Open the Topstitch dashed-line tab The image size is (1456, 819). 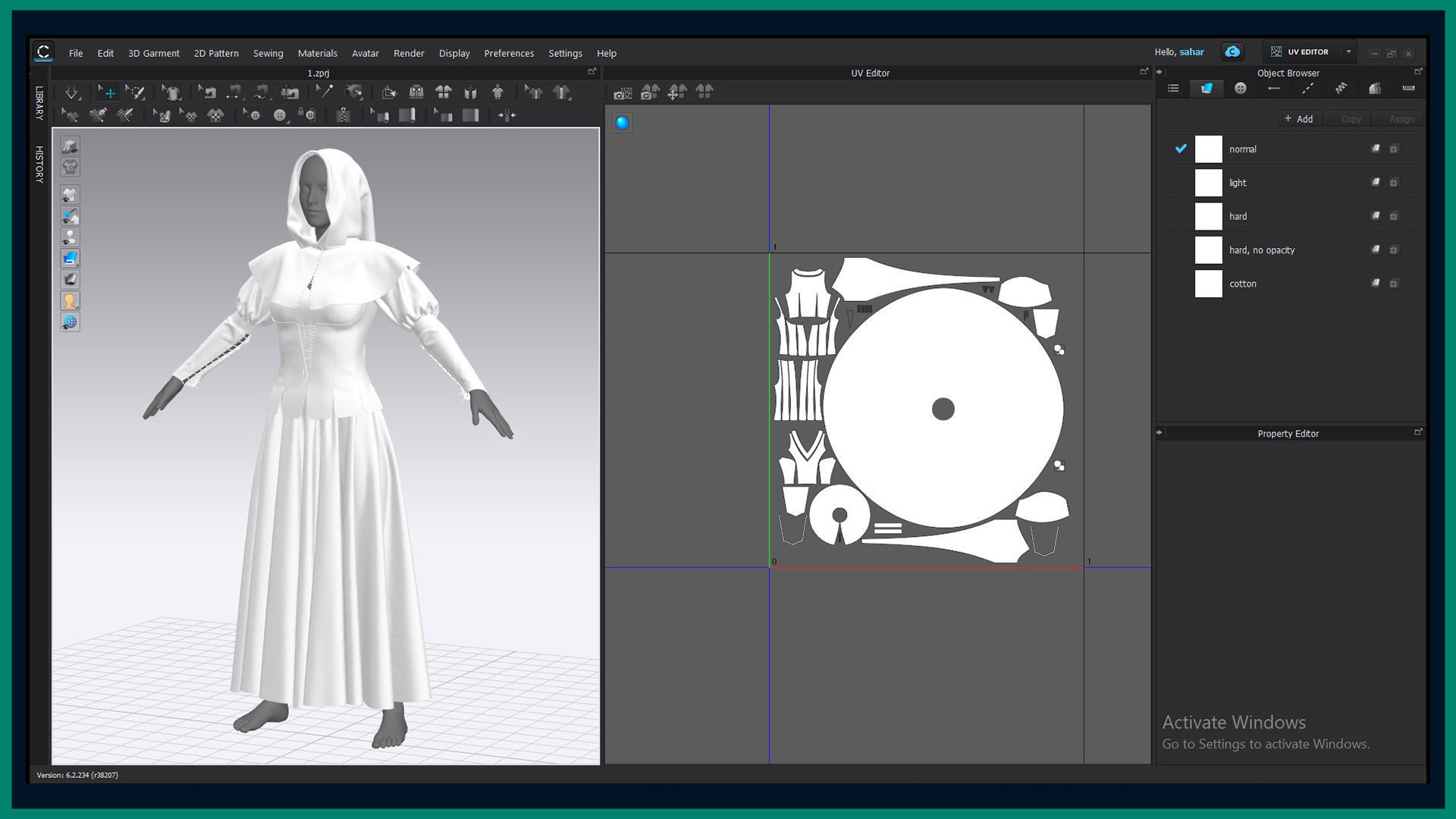[1308, 89]
